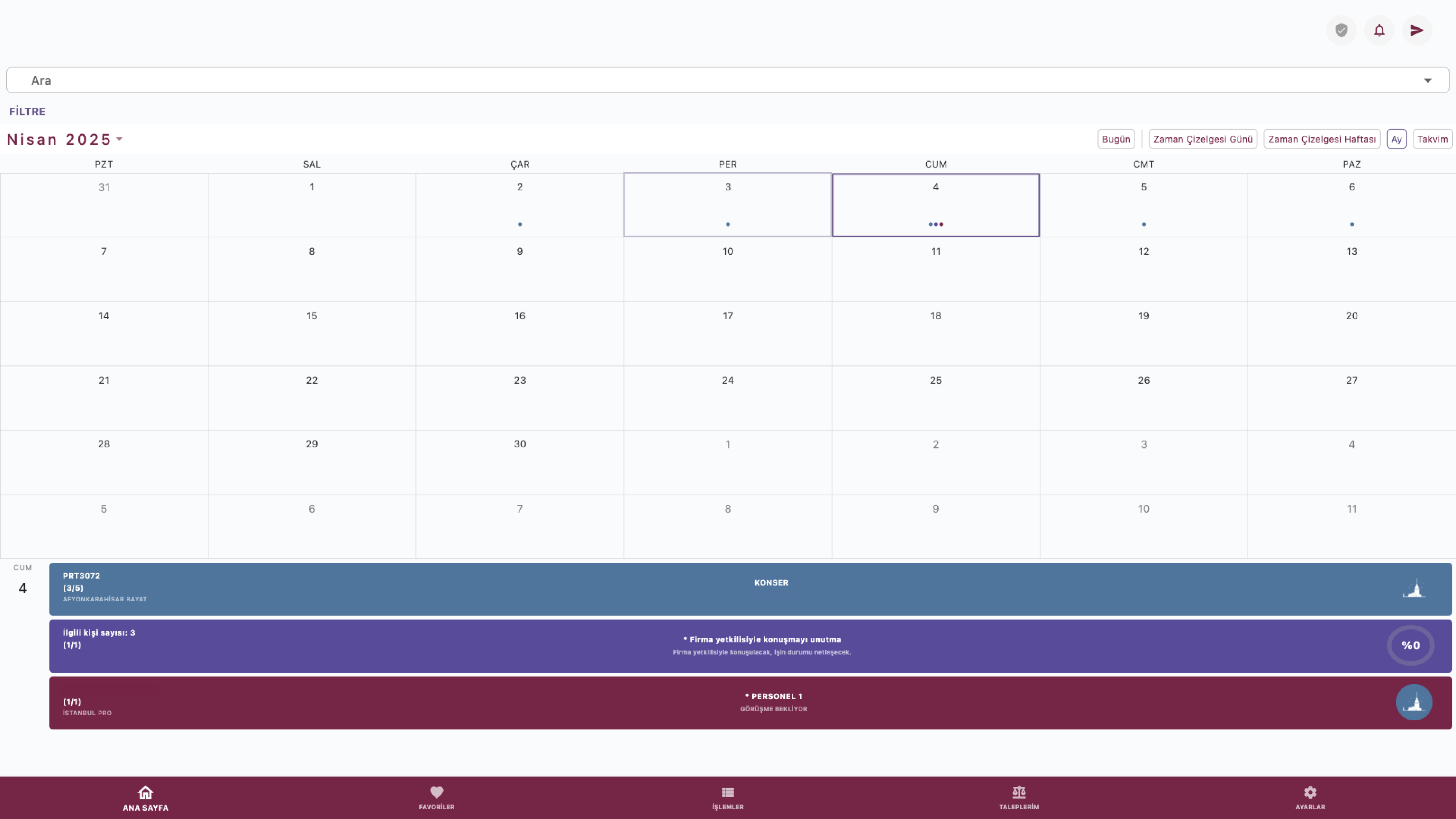1456x819 pixels.
Task: Click the send arrow icon
Action: [x=1416, y=31]
